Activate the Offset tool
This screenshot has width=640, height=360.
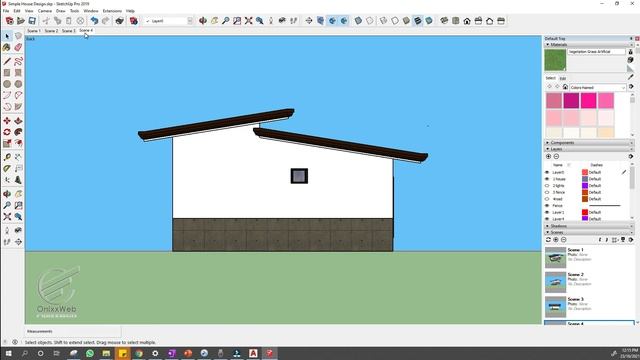tap(18, 143)
